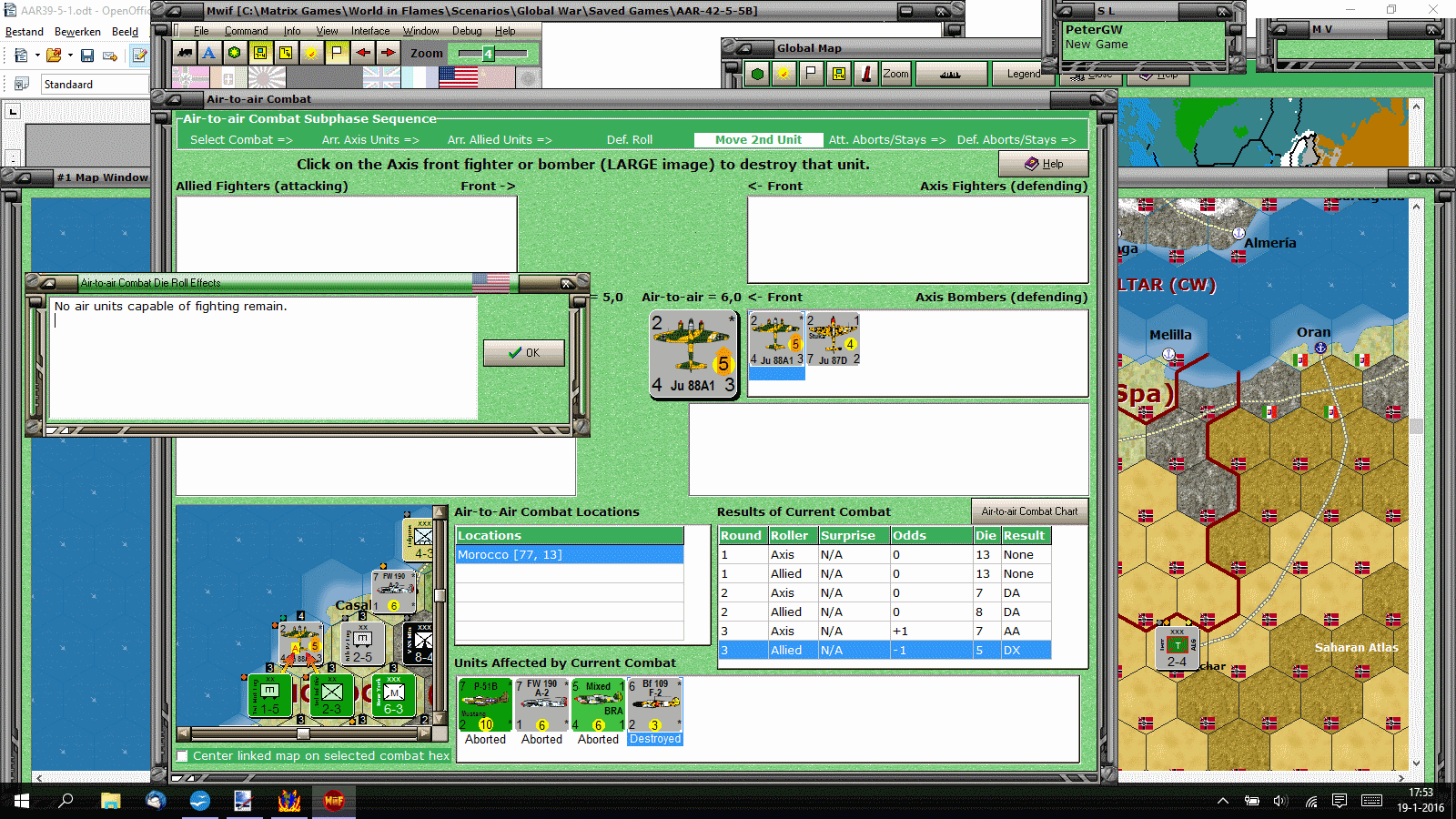Click the Help button in Air-to-air Combat
This screenshot has width=1456, height=819.
1044,164
